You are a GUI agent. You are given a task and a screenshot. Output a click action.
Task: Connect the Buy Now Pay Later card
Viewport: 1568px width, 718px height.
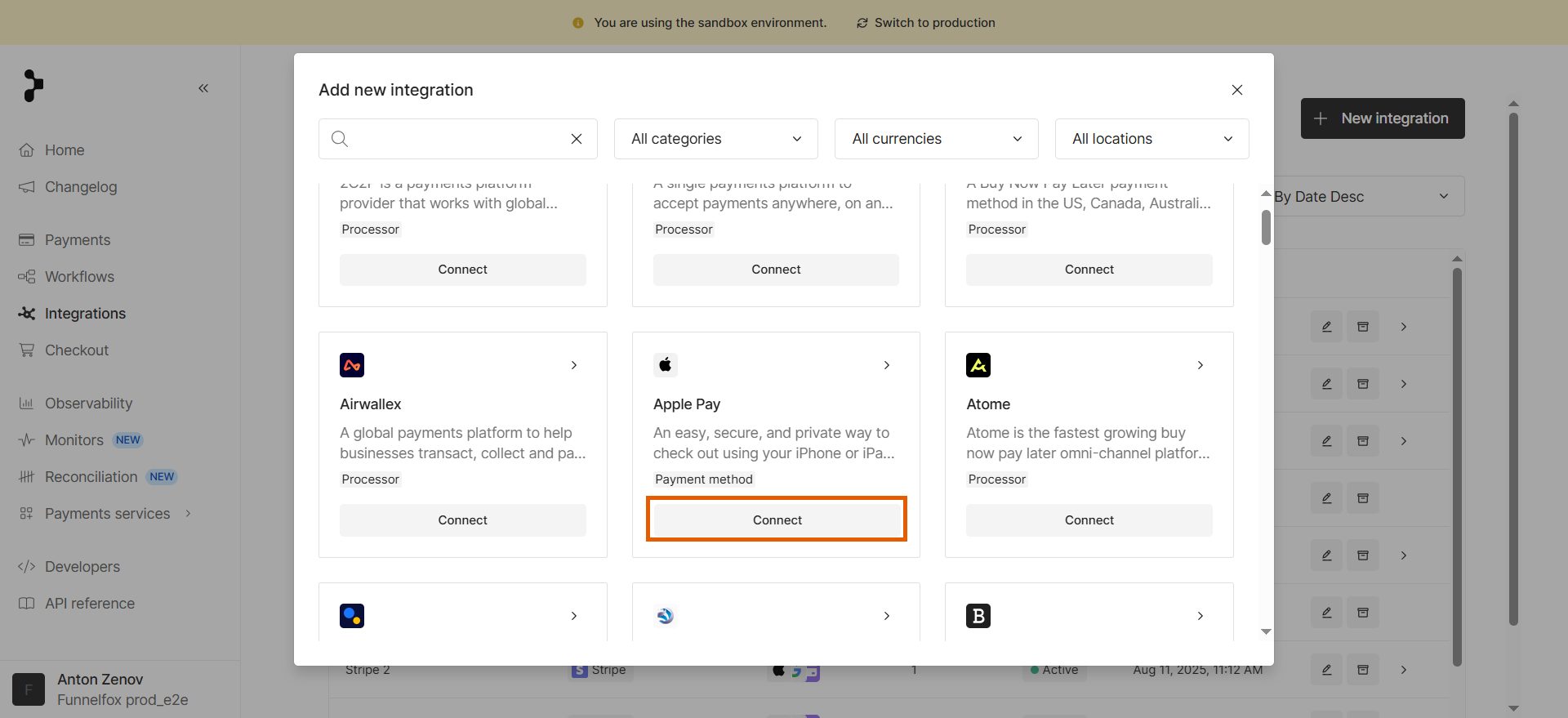point(1089,270)
